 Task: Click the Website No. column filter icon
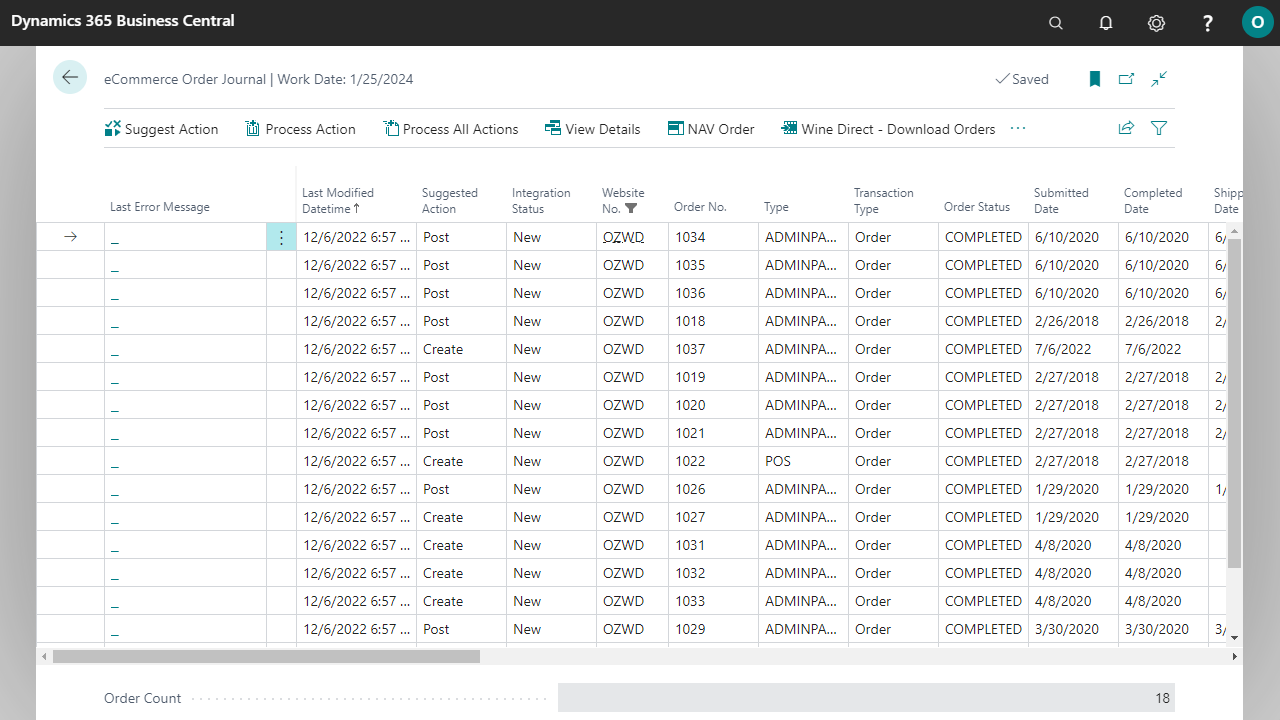click(631, 209)
